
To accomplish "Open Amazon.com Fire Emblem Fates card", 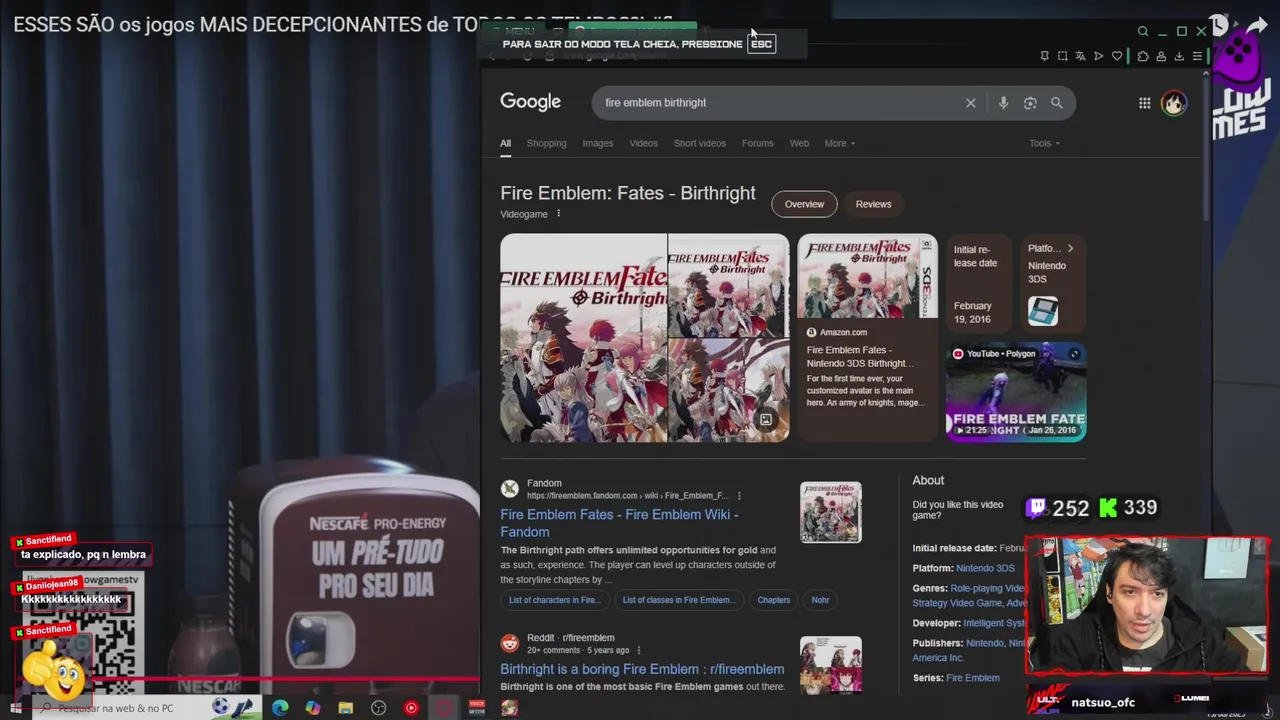I will tap(867, 338).
